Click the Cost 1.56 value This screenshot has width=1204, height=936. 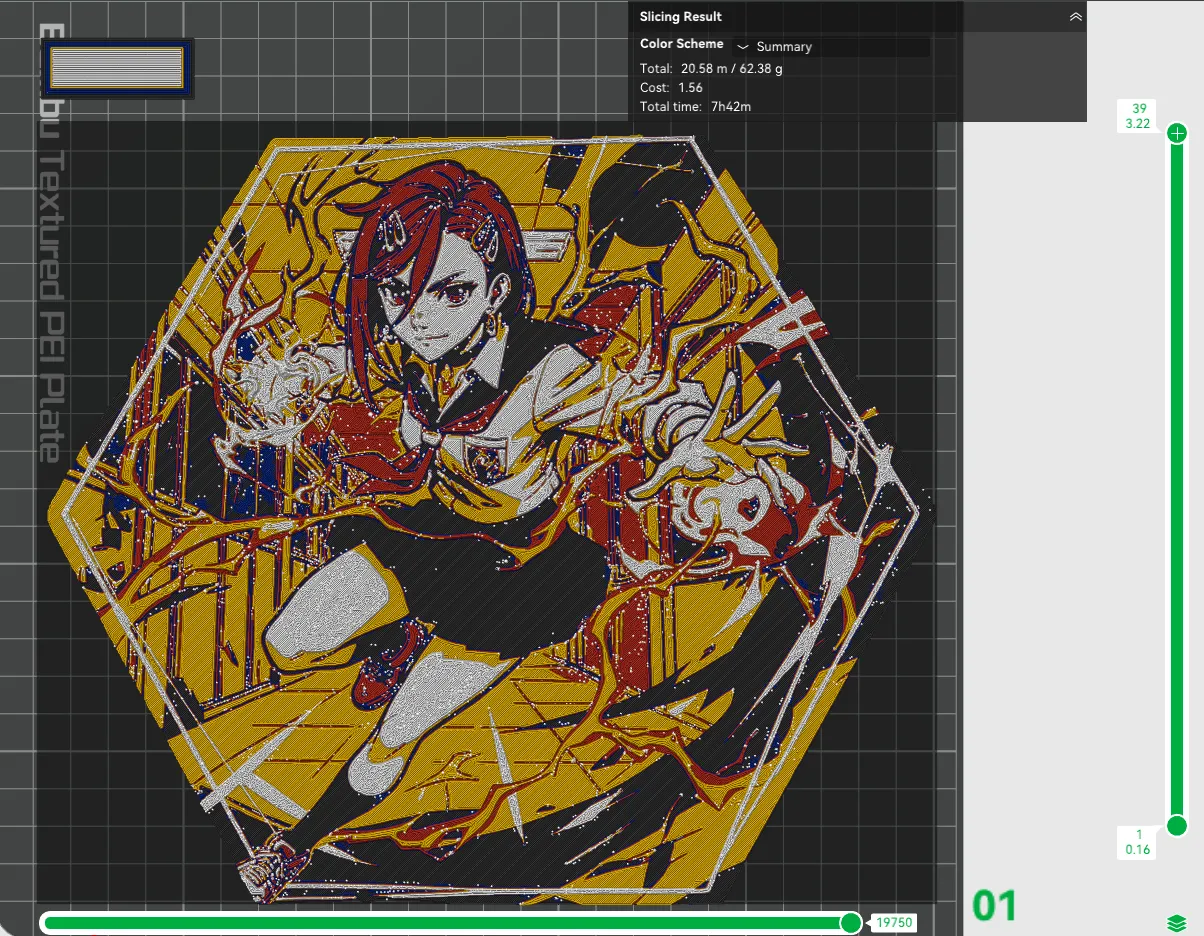tap(690, 88)
